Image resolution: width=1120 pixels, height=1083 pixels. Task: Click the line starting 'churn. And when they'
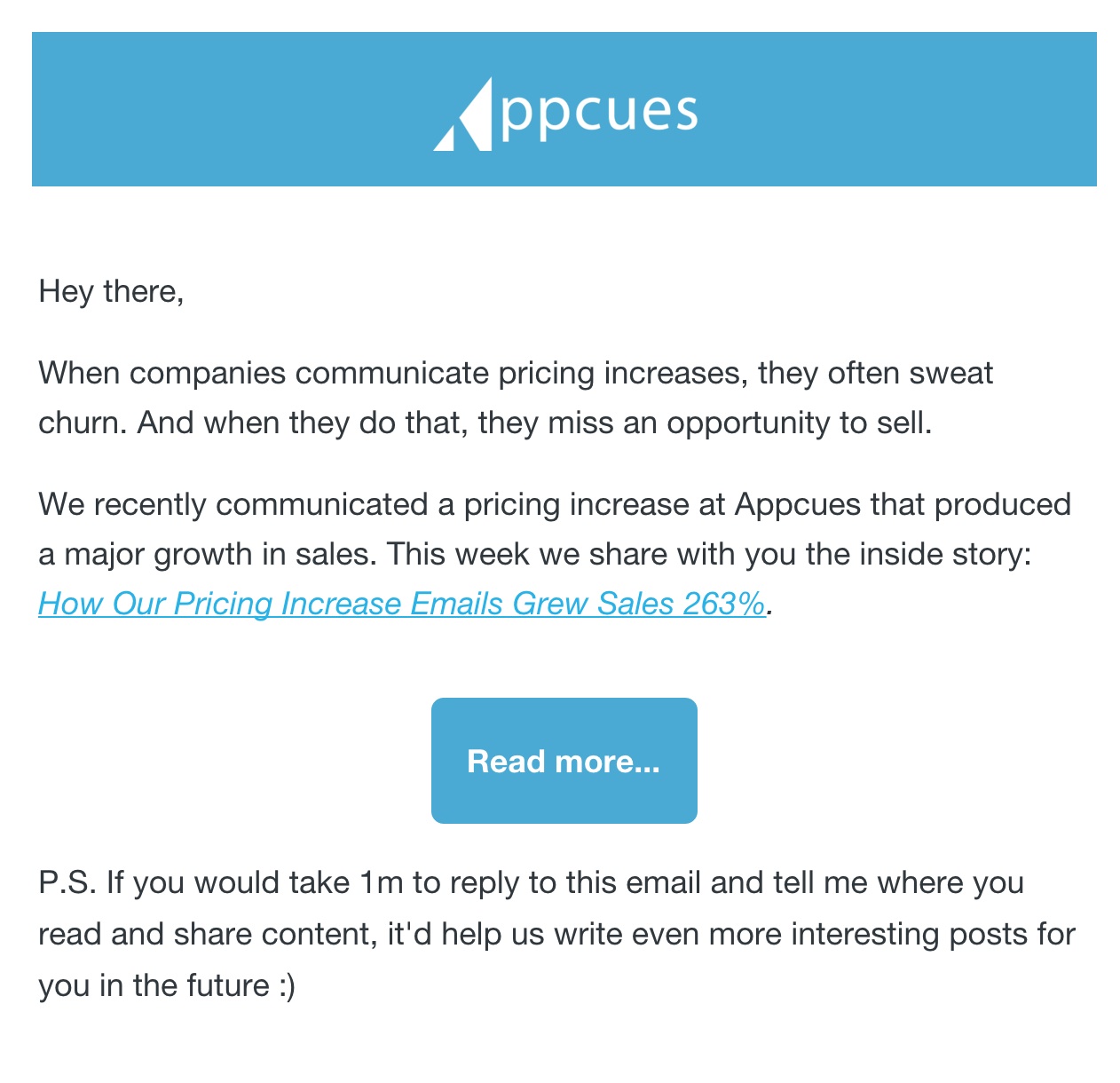[485, 423]
